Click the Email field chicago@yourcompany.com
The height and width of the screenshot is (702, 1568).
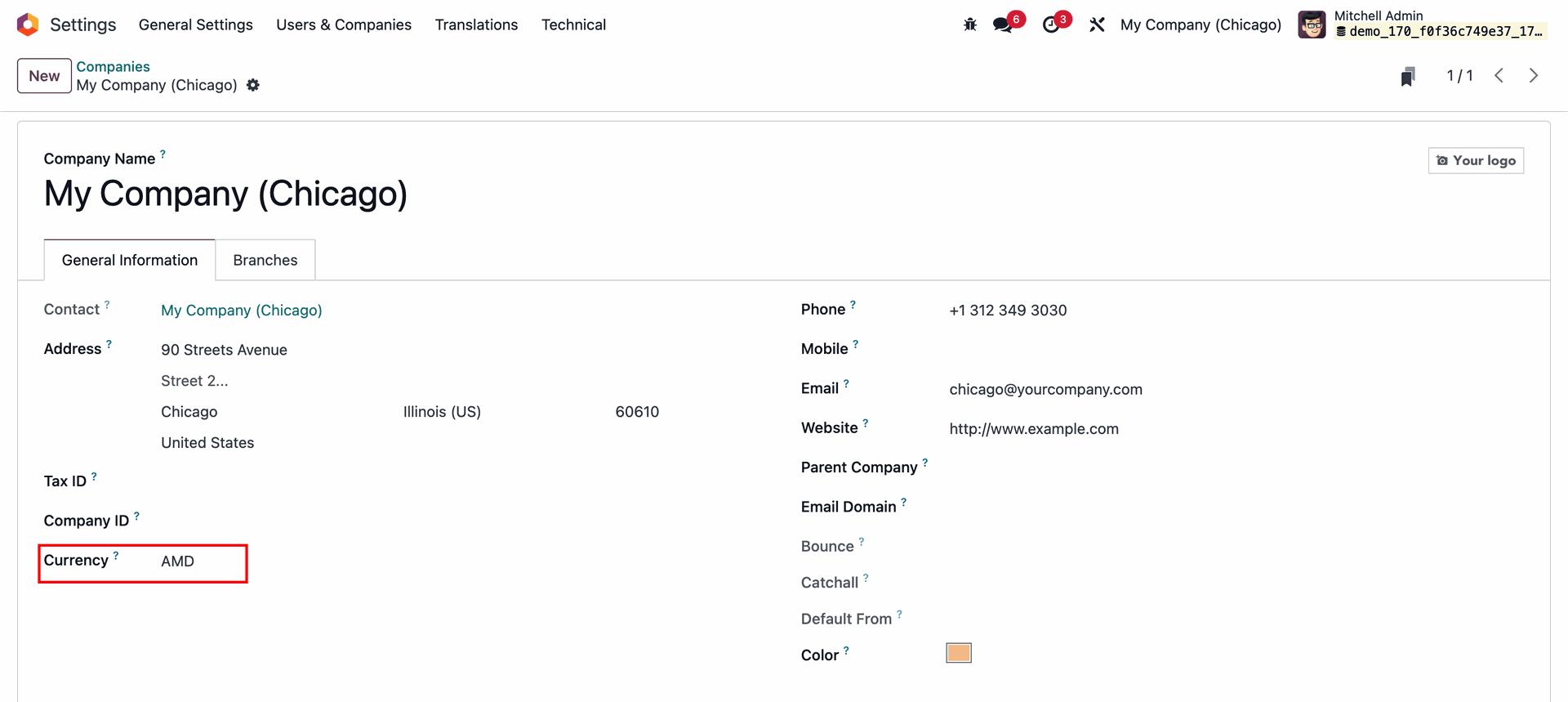[1045, 390]
